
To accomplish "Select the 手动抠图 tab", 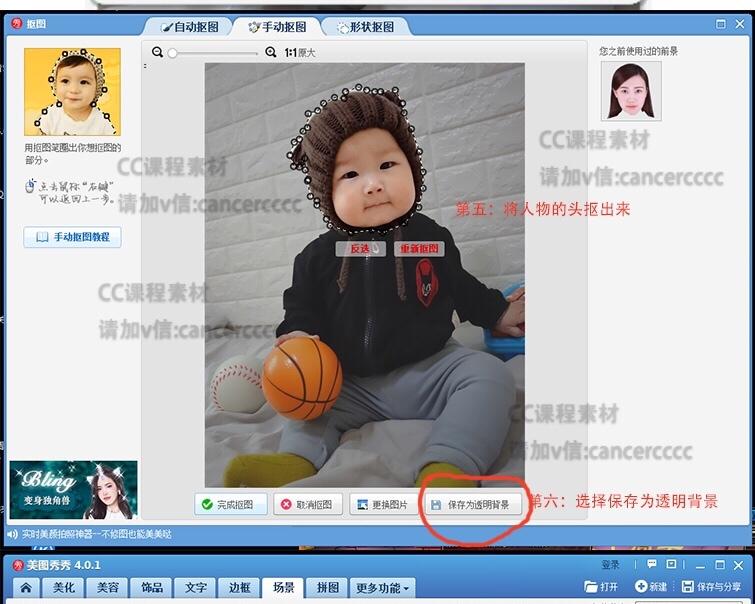I will (x=277, y=26).
